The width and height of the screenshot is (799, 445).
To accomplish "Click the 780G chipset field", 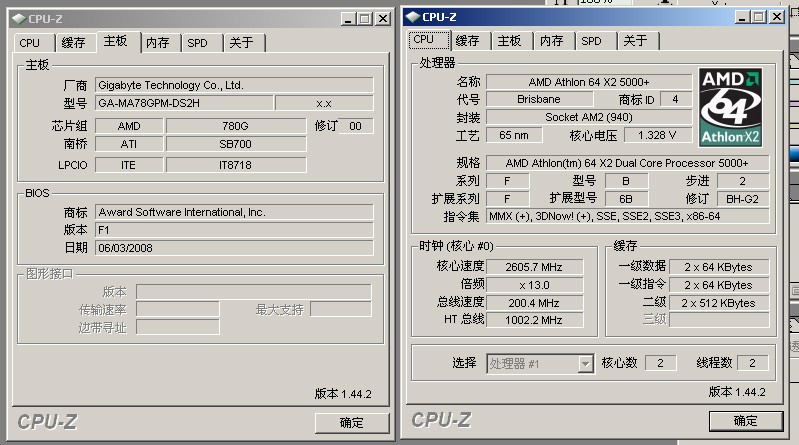I will pos(236,126).
